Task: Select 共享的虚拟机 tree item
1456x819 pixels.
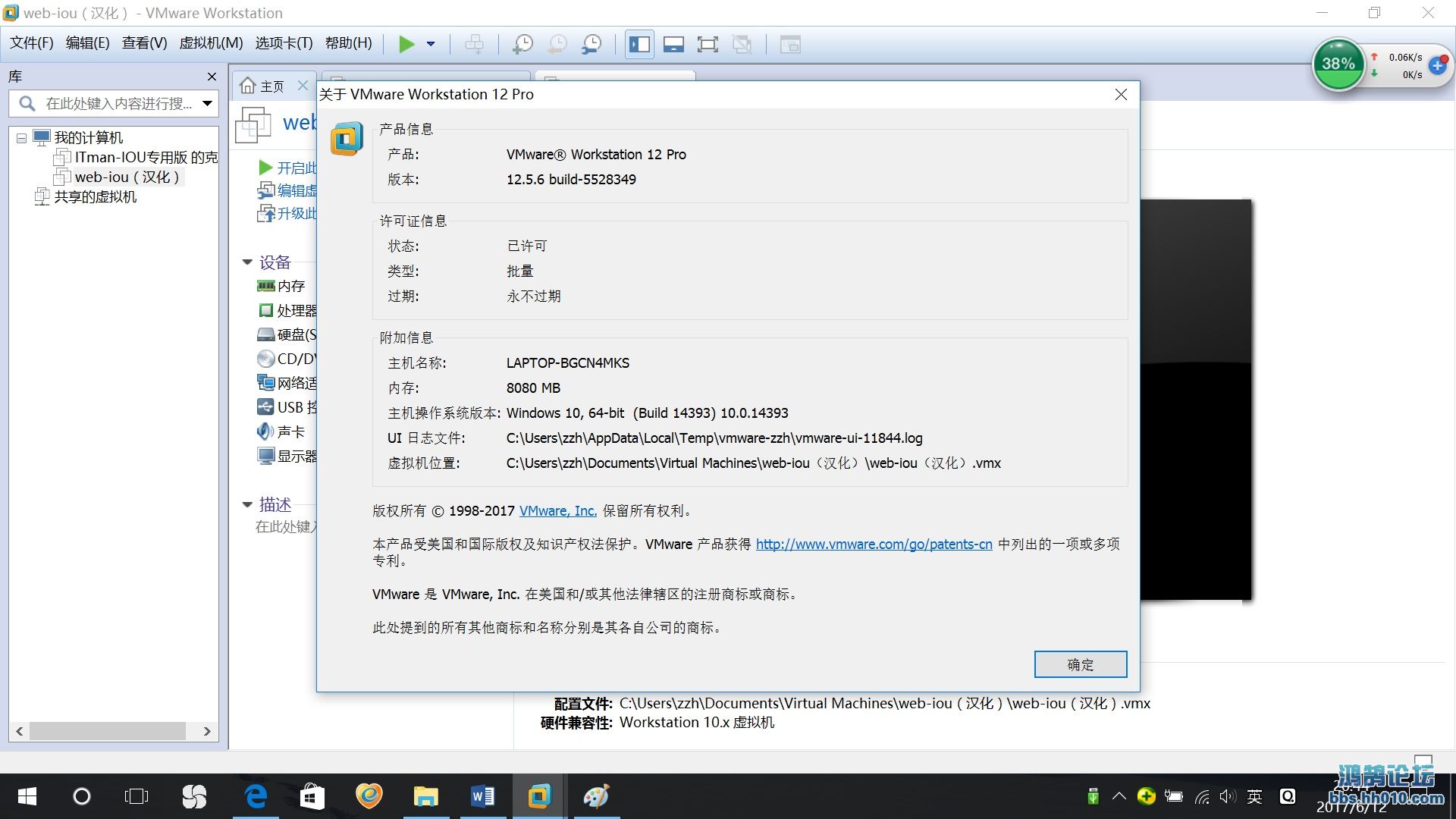Action: click(86, 196)
